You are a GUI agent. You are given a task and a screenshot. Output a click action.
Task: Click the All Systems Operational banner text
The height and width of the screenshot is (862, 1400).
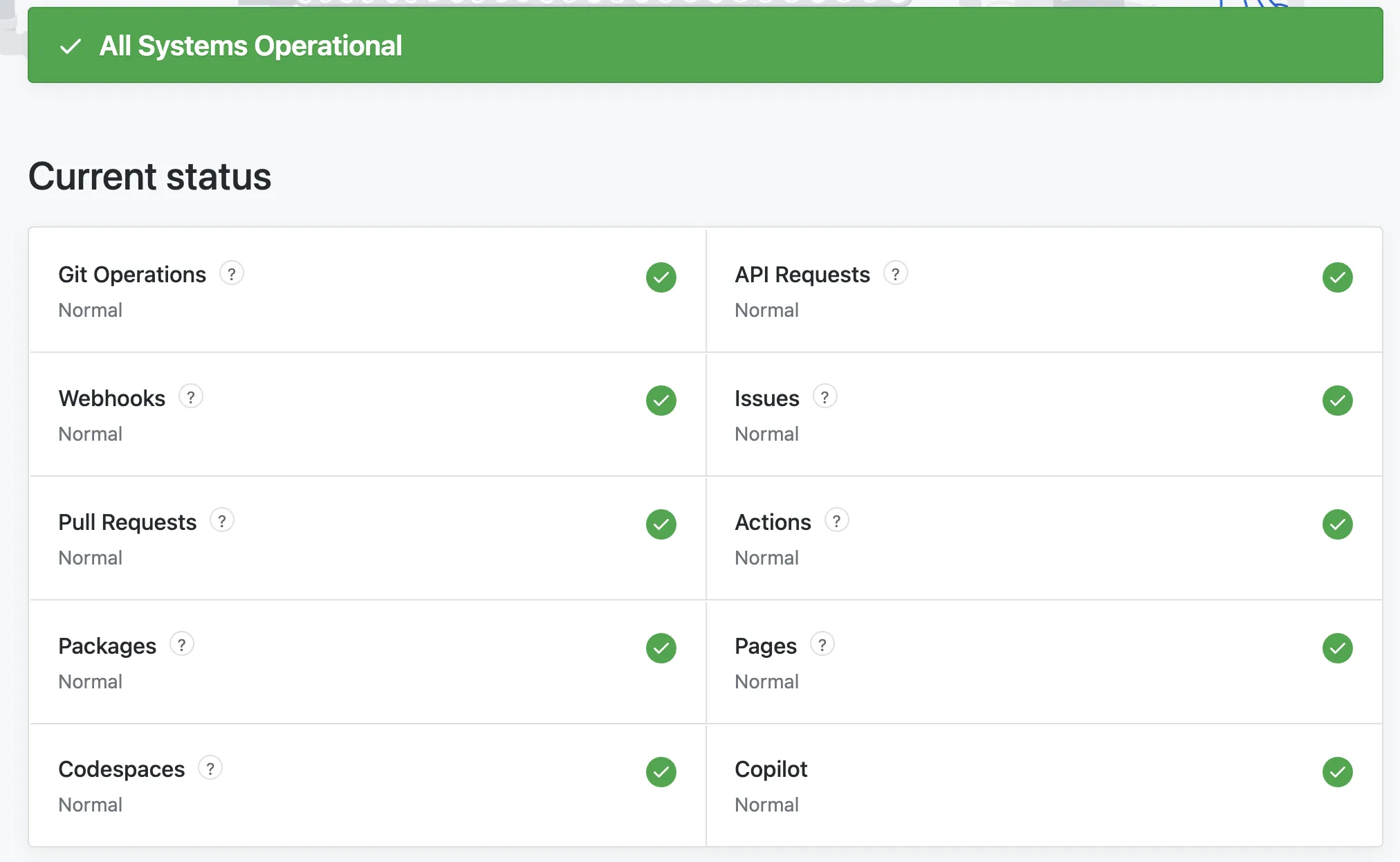(x=250, y=46)
